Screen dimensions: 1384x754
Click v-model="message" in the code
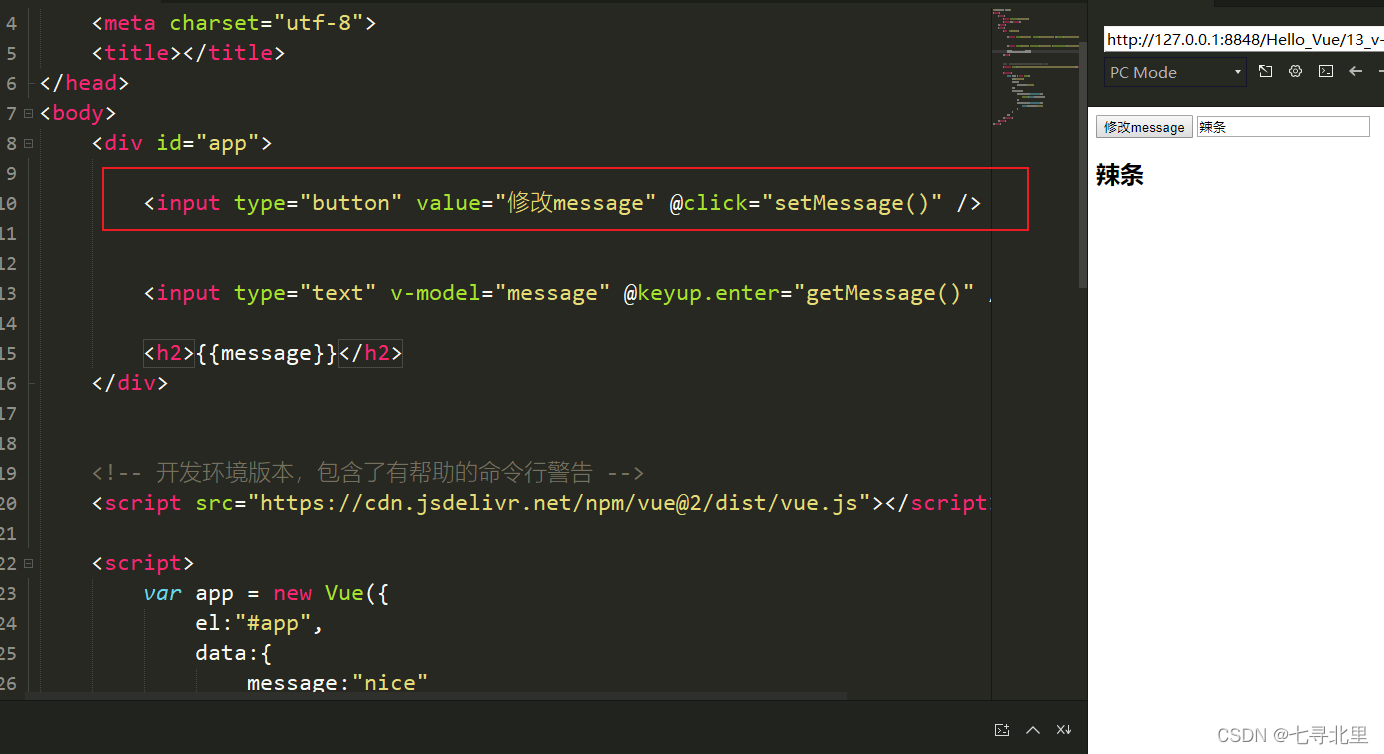pyautogui.click(x=500, y=292)
